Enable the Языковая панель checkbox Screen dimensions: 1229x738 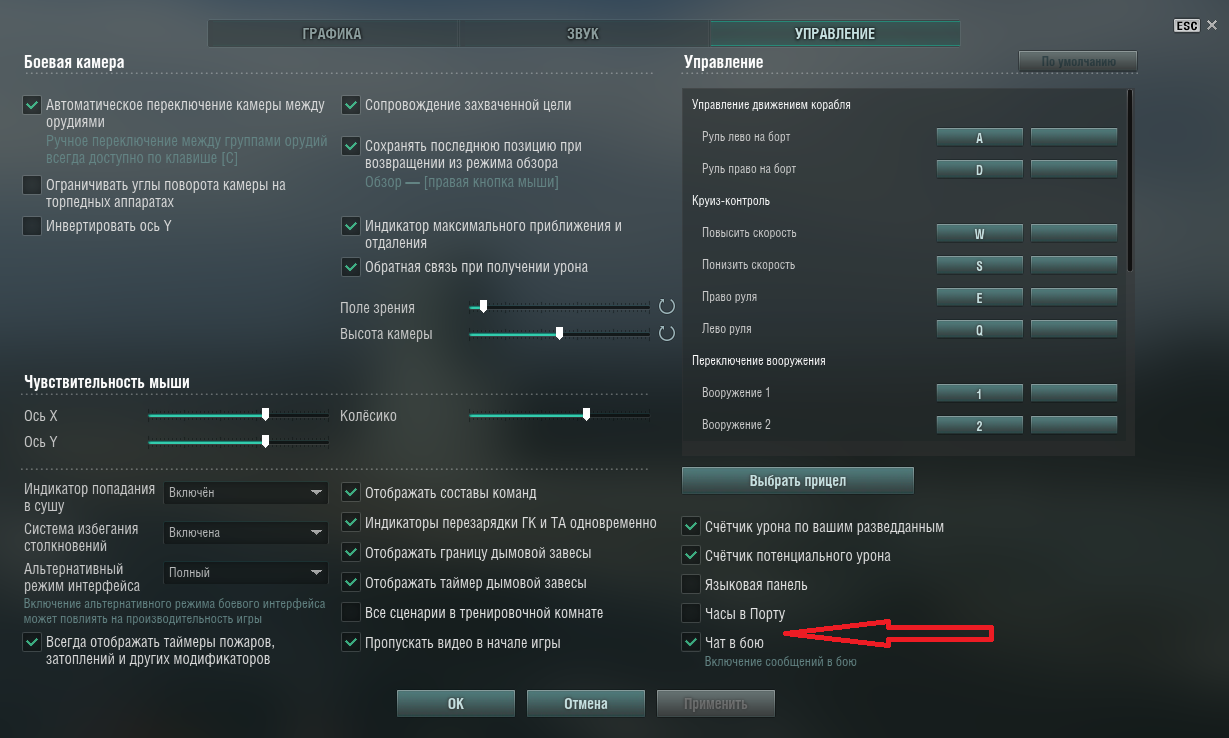691,584
